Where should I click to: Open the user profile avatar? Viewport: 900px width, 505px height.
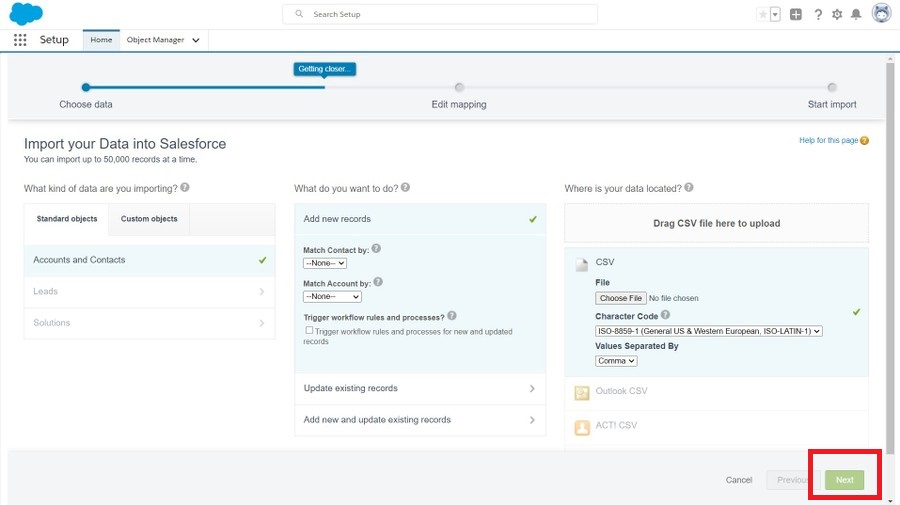coord(881,13)
